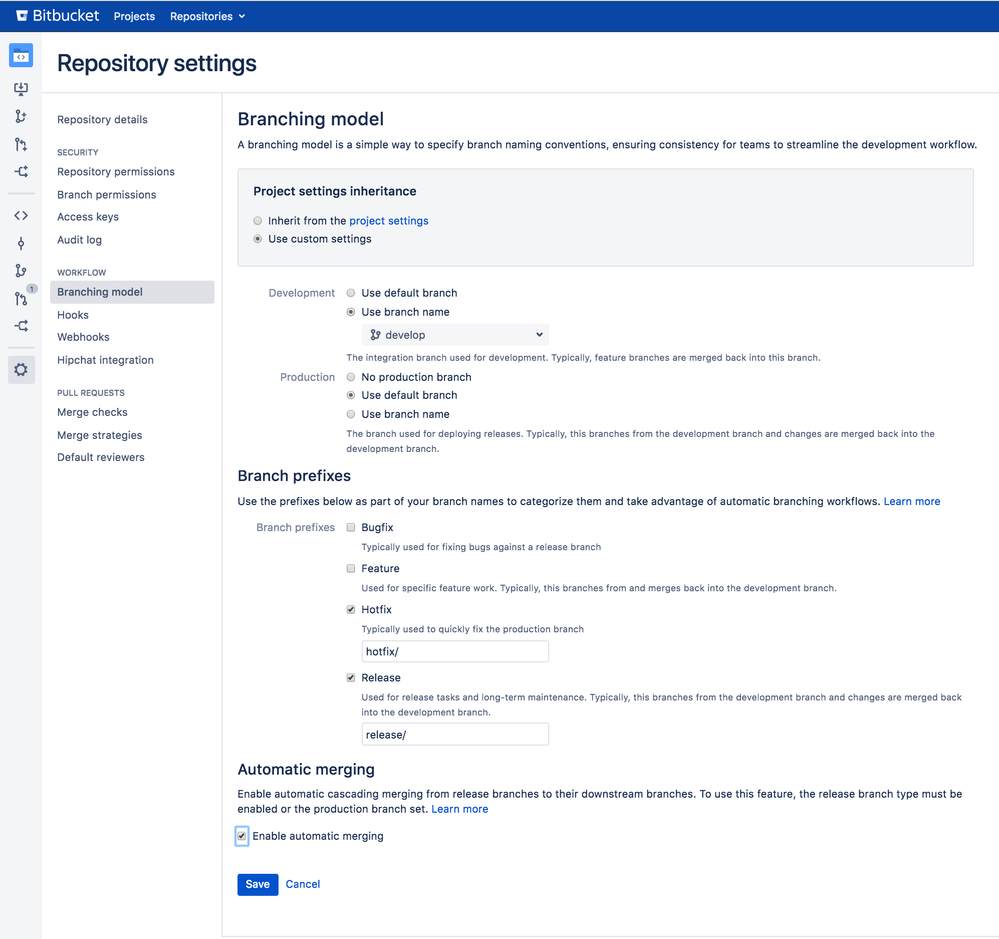Select Branching model in sidebar
The height and width of the screenshot is (939, 999).
click(x=132, y=292)
